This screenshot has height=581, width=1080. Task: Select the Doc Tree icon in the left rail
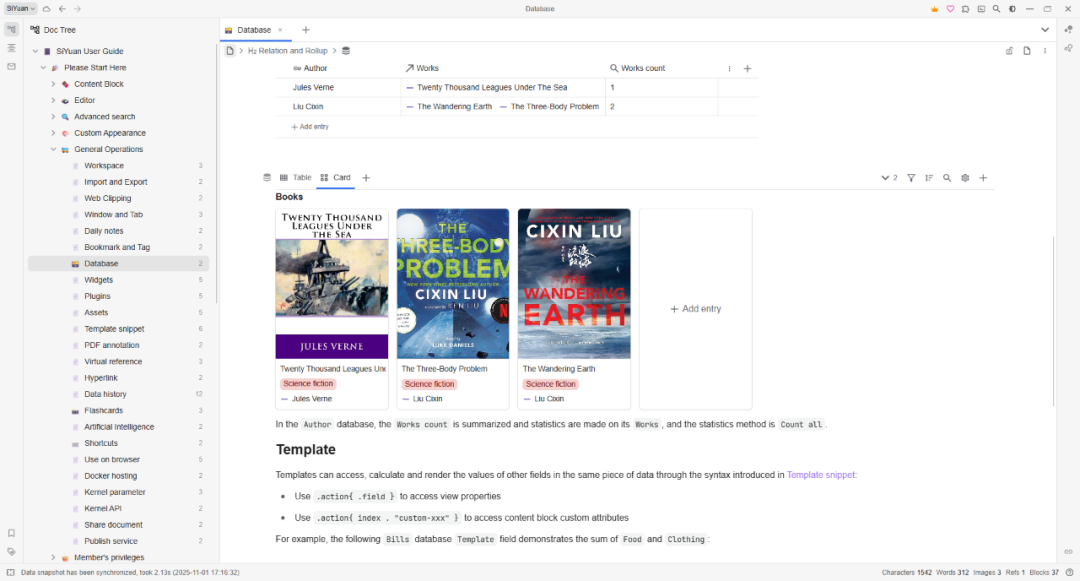[x=11, y=29]
